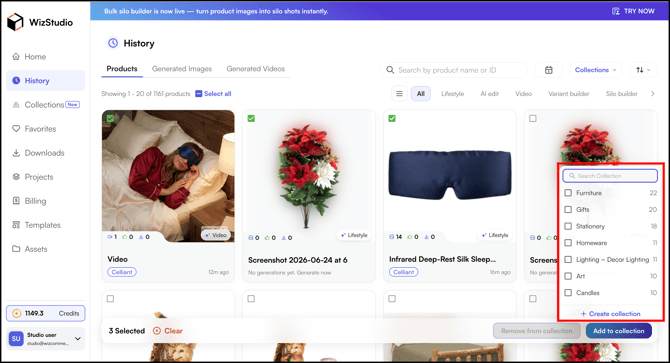Open the sort order dropdown
The image size is (670, 363).
[x=643, y=70]
